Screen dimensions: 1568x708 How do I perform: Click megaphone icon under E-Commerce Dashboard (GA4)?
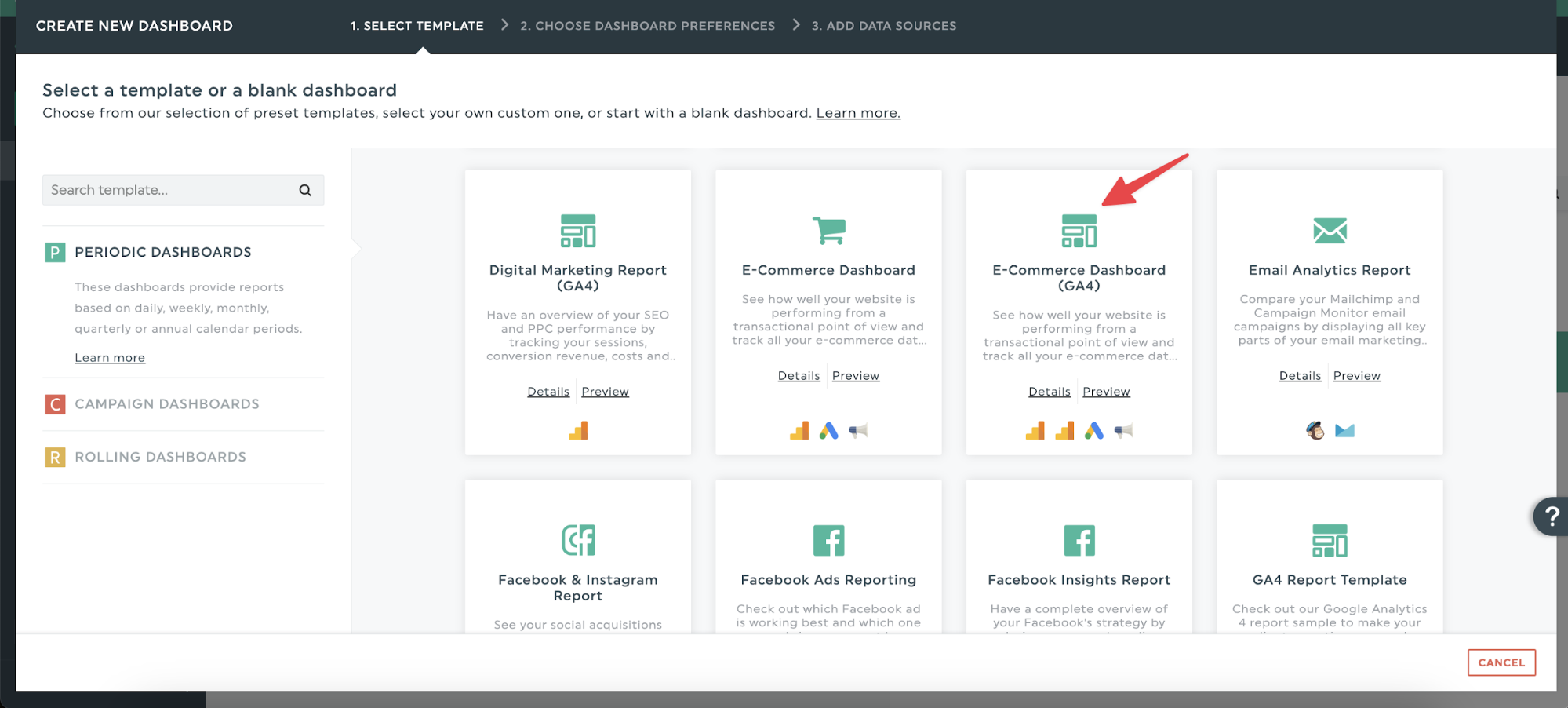[1124, 430]
